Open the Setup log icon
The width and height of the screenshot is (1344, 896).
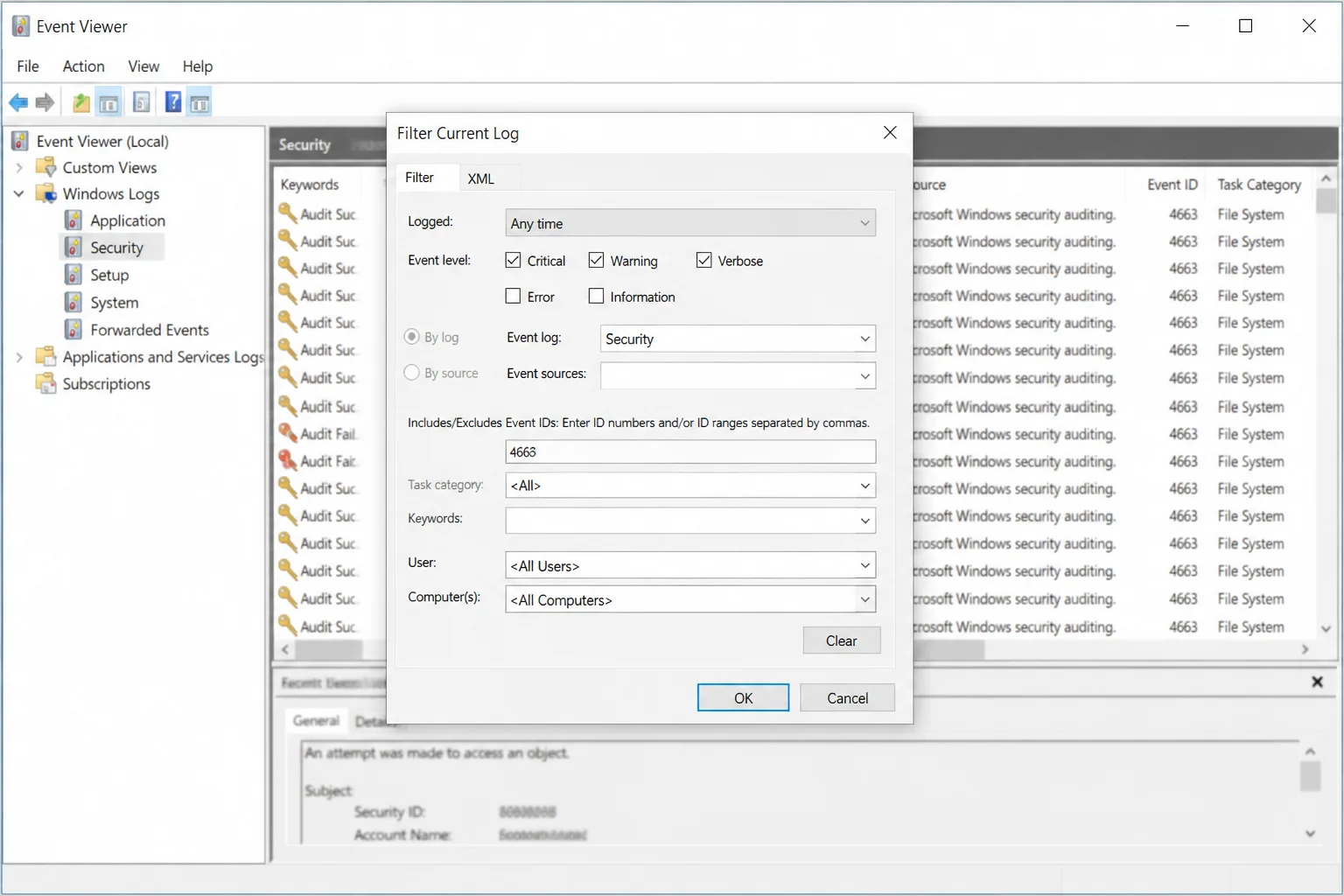[74, 275]
